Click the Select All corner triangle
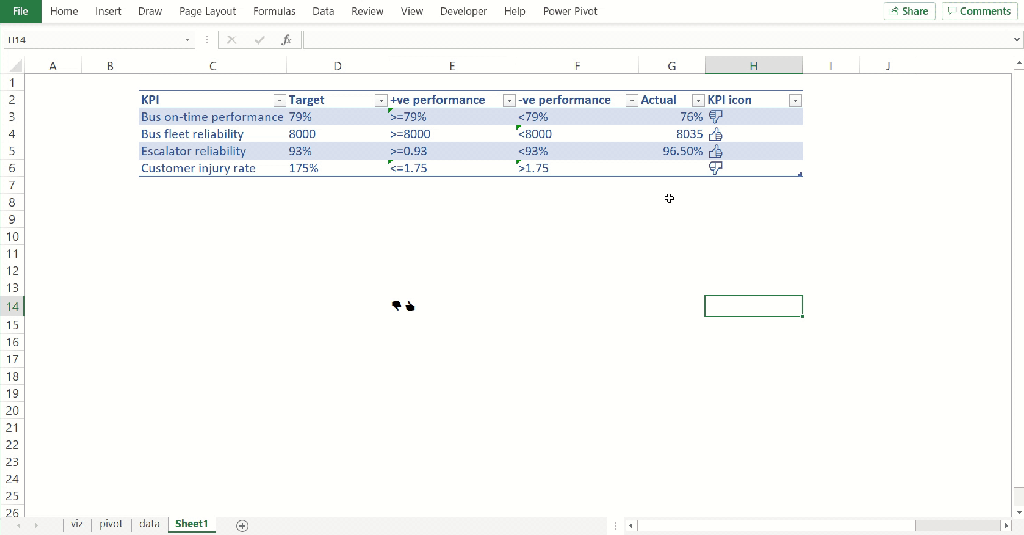 click(x=16, y=65)
